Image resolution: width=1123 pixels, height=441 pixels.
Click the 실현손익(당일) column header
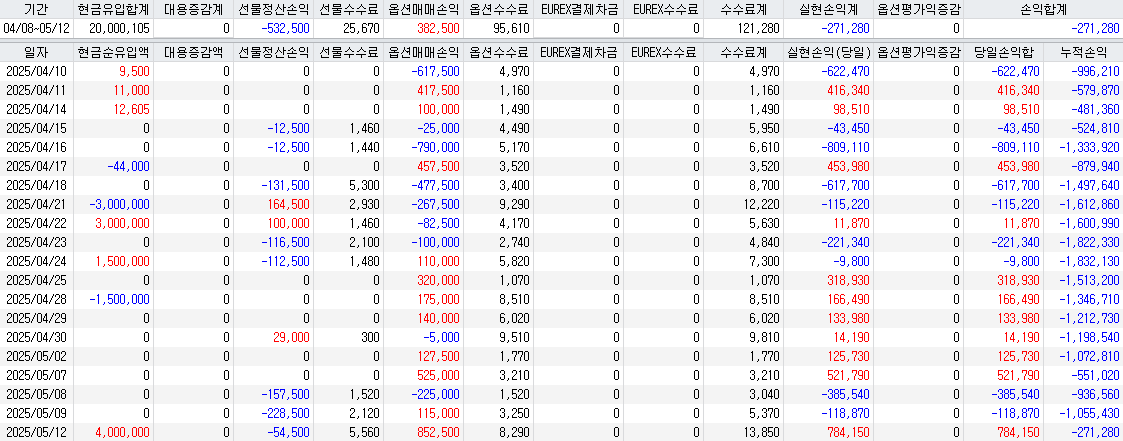(829, 52)
